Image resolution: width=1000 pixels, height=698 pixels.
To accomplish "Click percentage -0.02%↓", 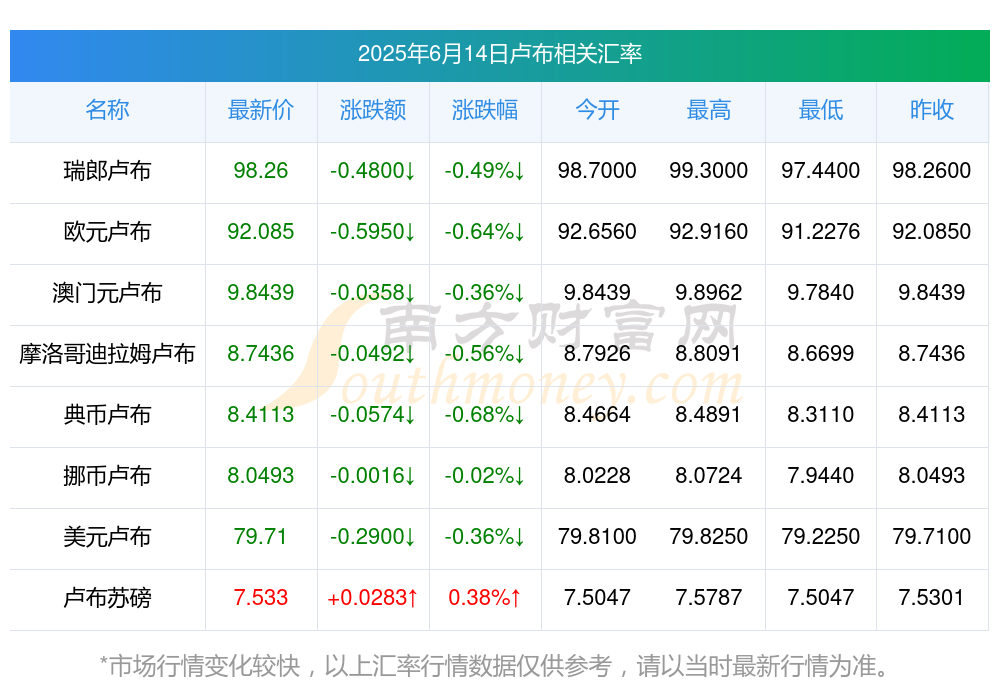I will (x=485, y=475).
